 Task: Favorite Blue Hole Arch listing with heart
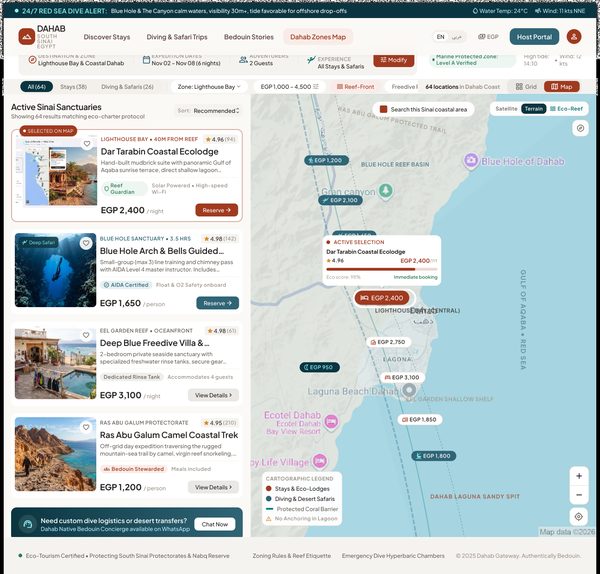tap(86, 243)
